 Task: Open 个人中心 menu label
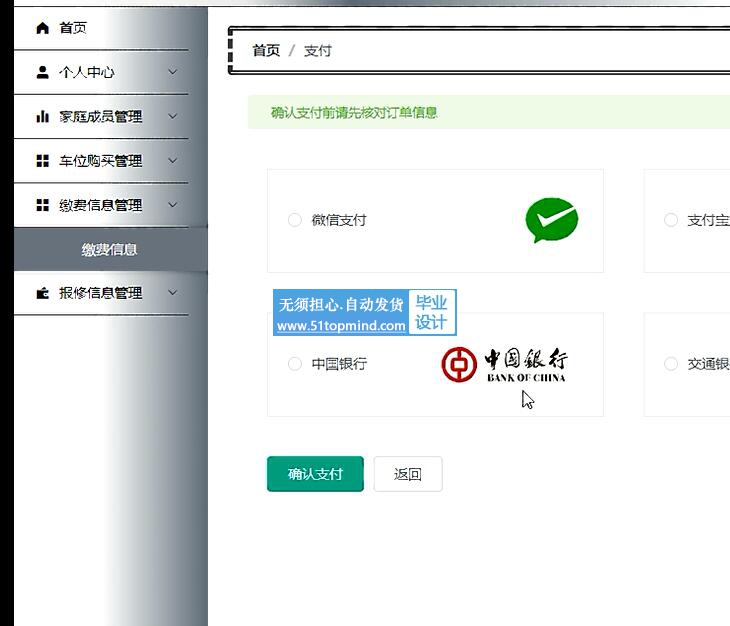pyautogui.click(x=87, y=72)
